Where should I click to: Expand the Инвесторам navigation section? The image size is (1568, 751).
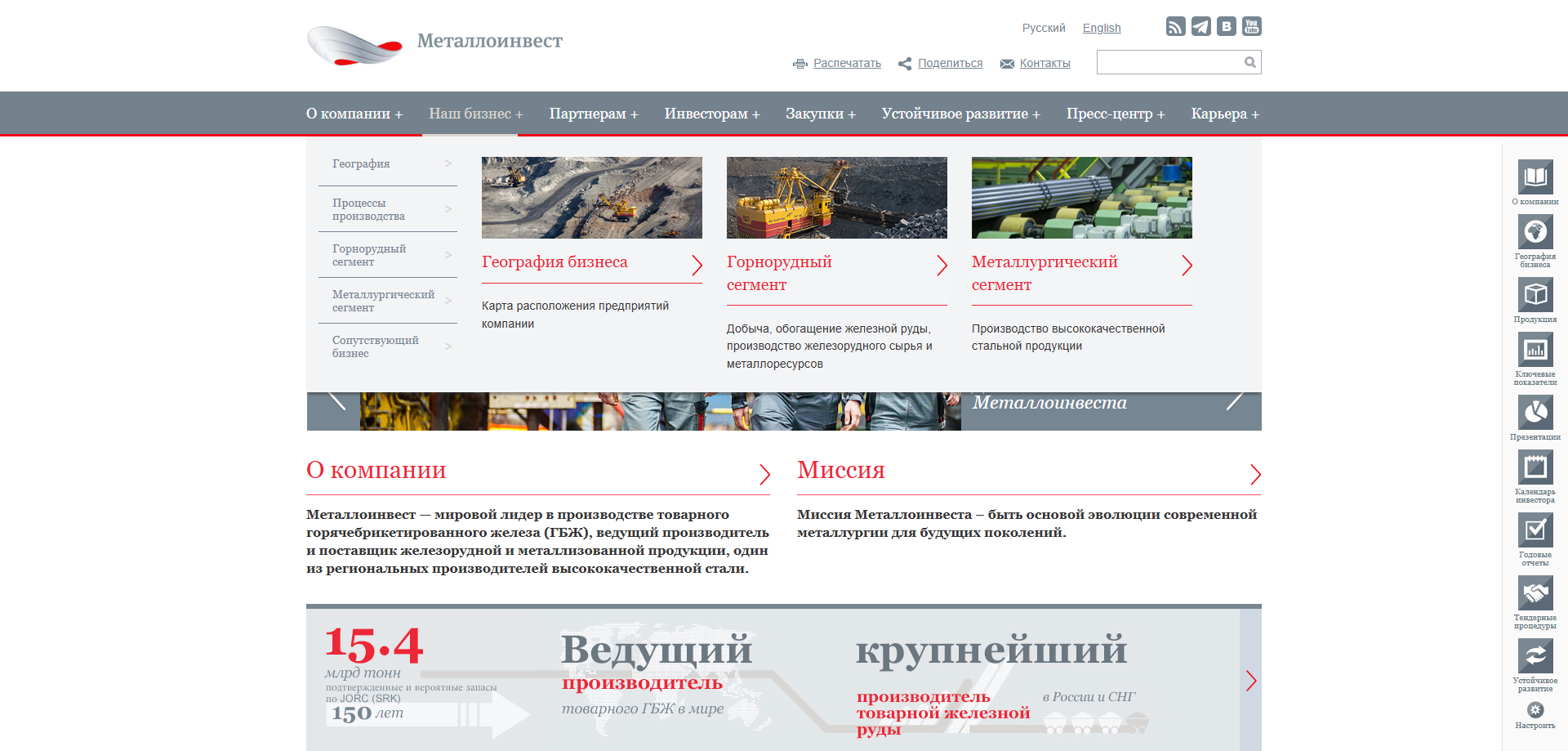(711, 114)
